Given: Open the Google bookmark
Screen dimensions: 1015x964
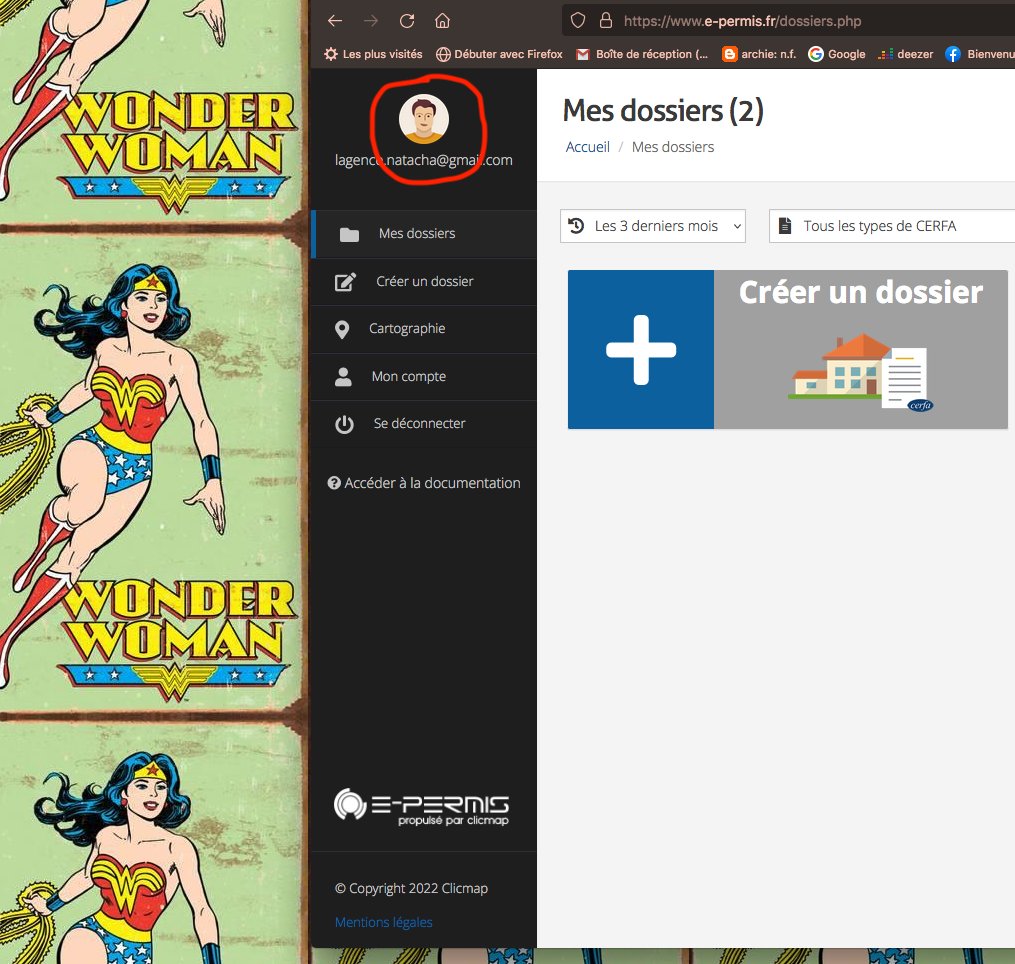Looking at the screenshot, I should 836,54.
